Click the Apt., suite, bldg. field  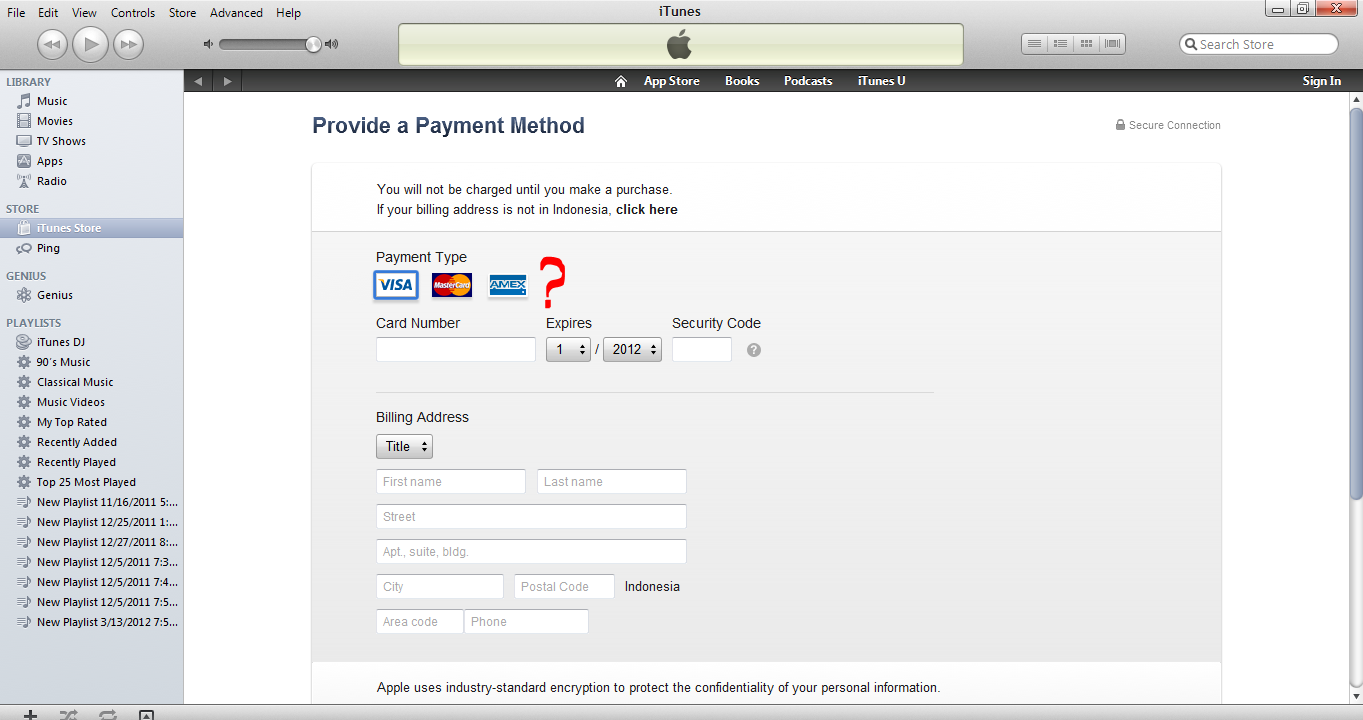531,552
